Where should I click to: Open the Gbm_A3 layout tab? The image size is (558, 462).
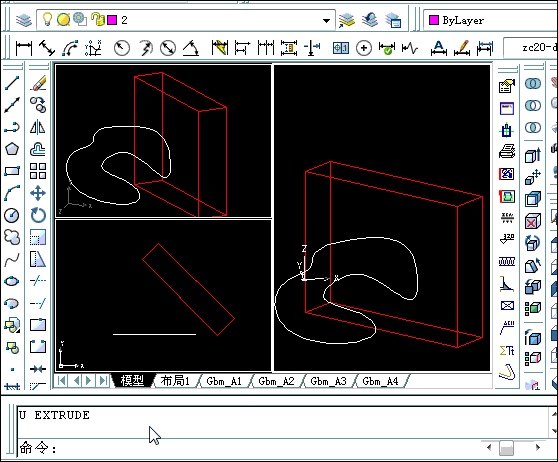click(328, 381)
